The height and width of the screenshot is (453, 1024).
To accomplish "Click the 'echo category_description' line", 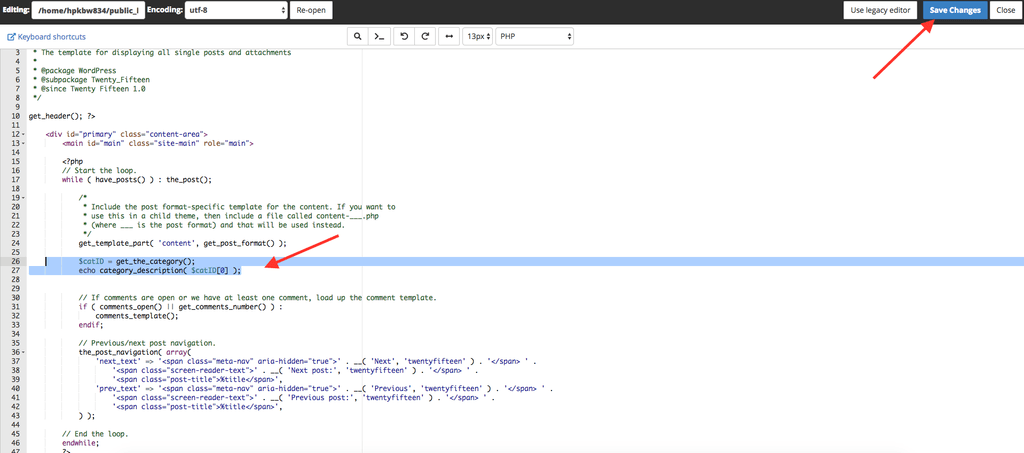I will tap(159, 270).
